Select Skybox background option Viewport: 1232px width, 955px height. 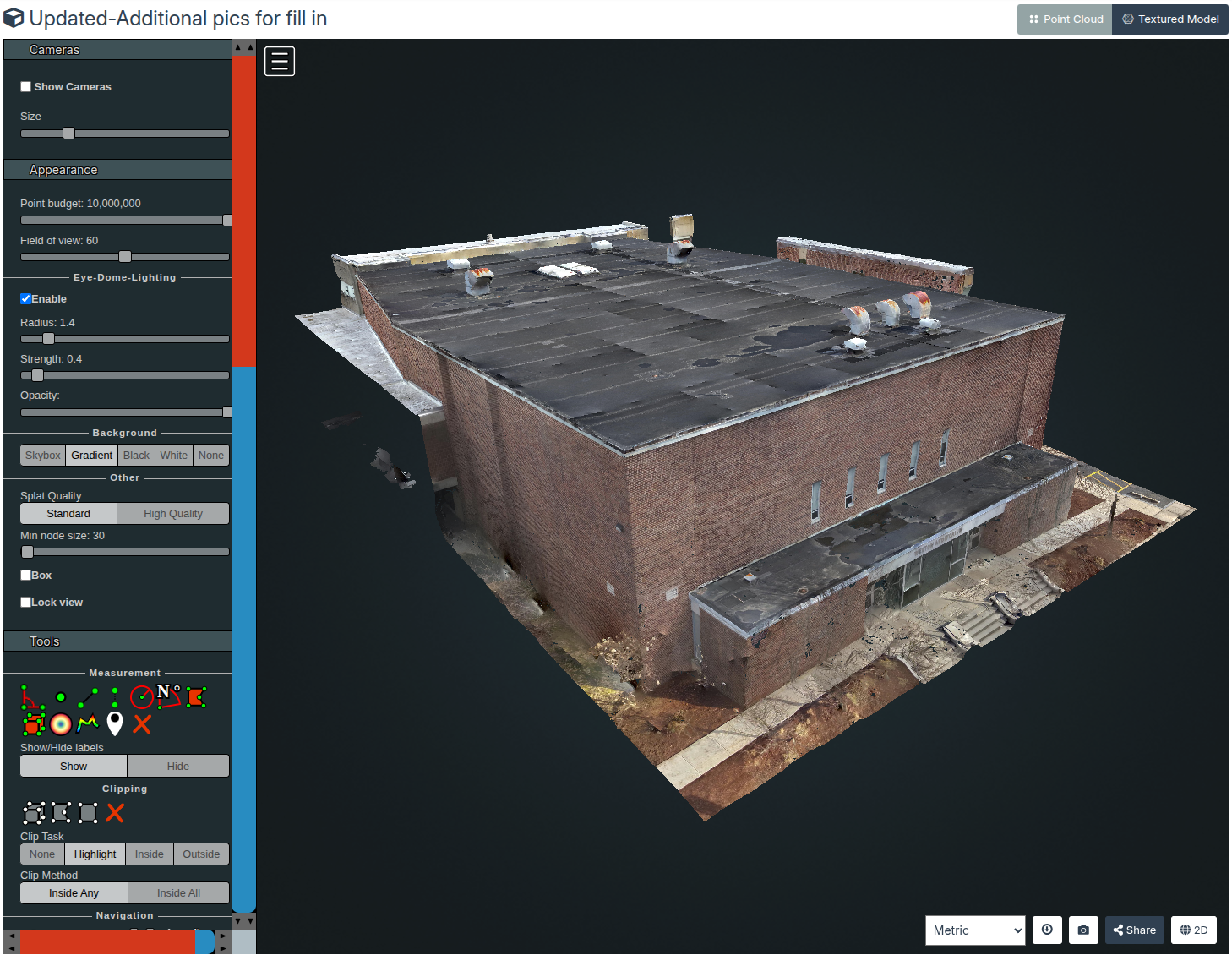click(x=43, y=456)
